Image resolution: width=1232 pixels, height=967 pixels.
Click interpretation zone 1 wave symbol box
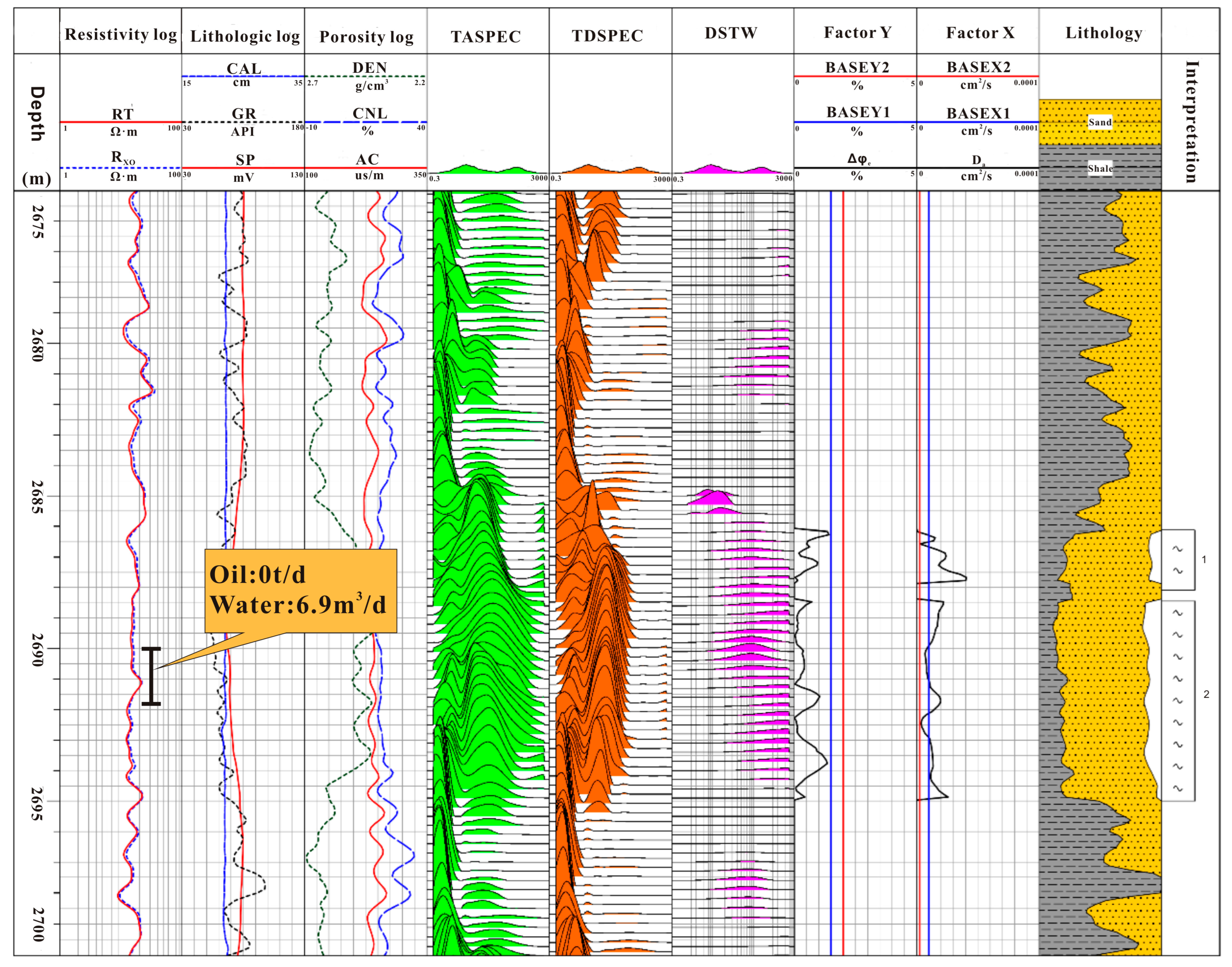[1178, 559]
